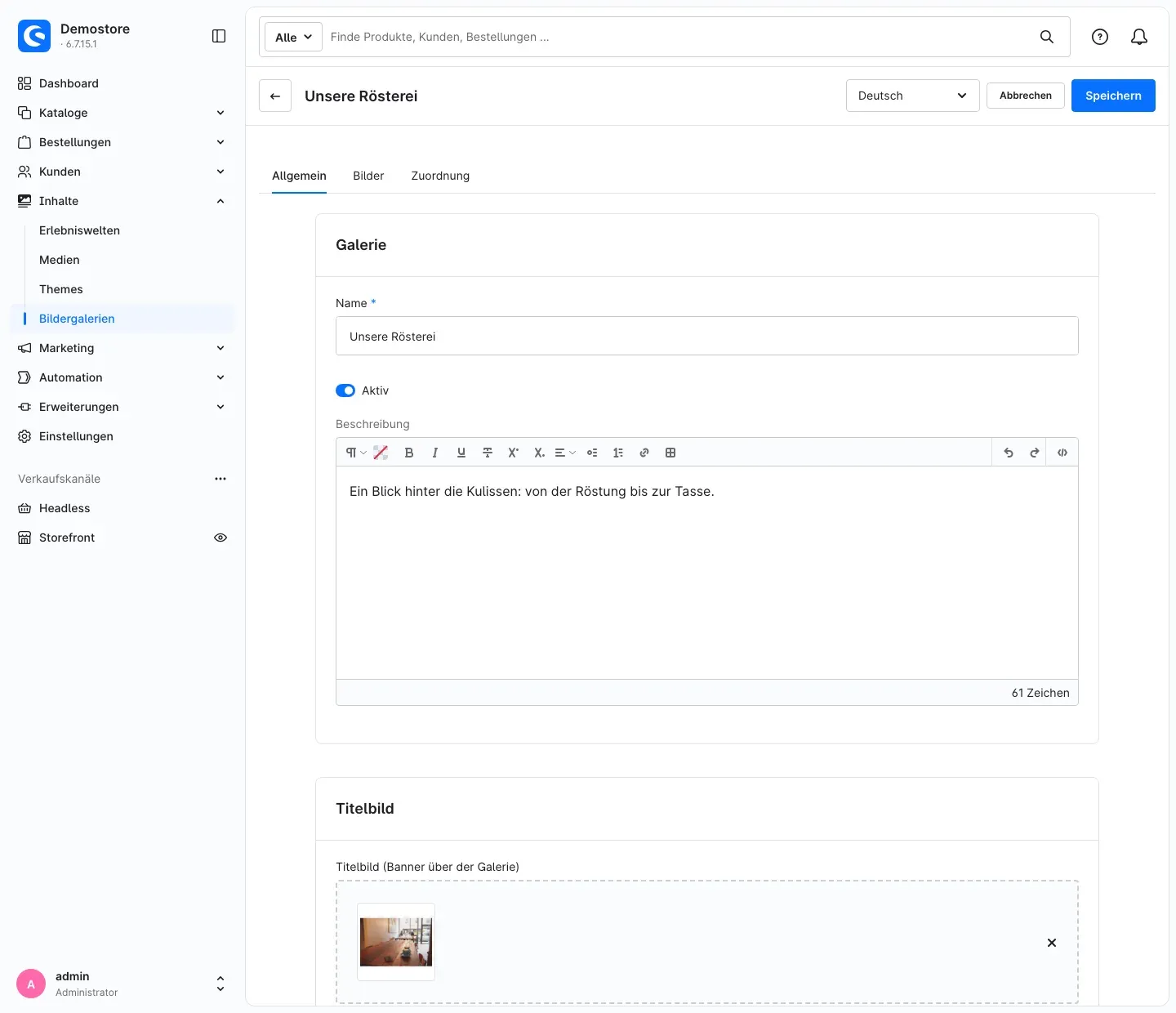Image resolution: width=1176 pixels, height=1013 pixels.
Task: Click the Abbrechen button
Action: [1026, 96]
